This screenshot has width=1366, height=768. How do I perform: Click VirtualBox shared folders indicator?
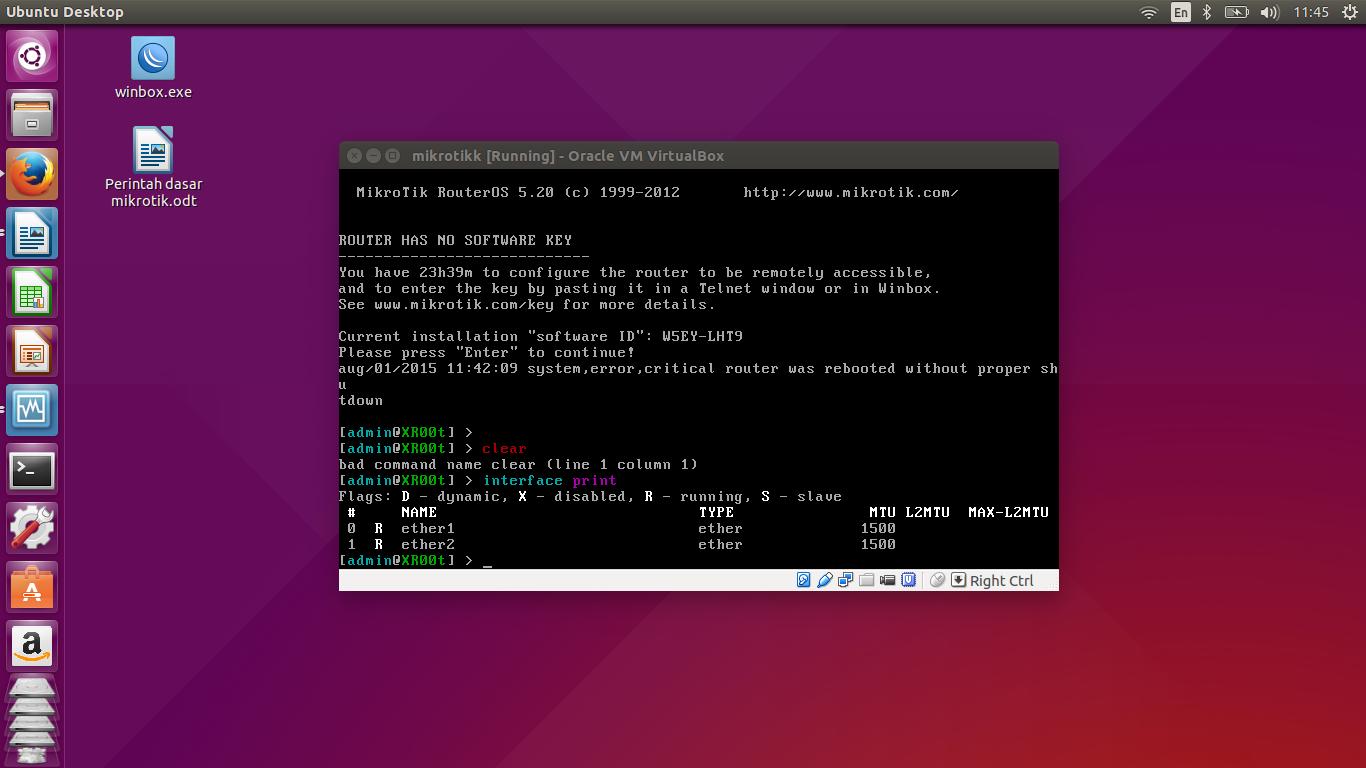(x=866, y=580)
